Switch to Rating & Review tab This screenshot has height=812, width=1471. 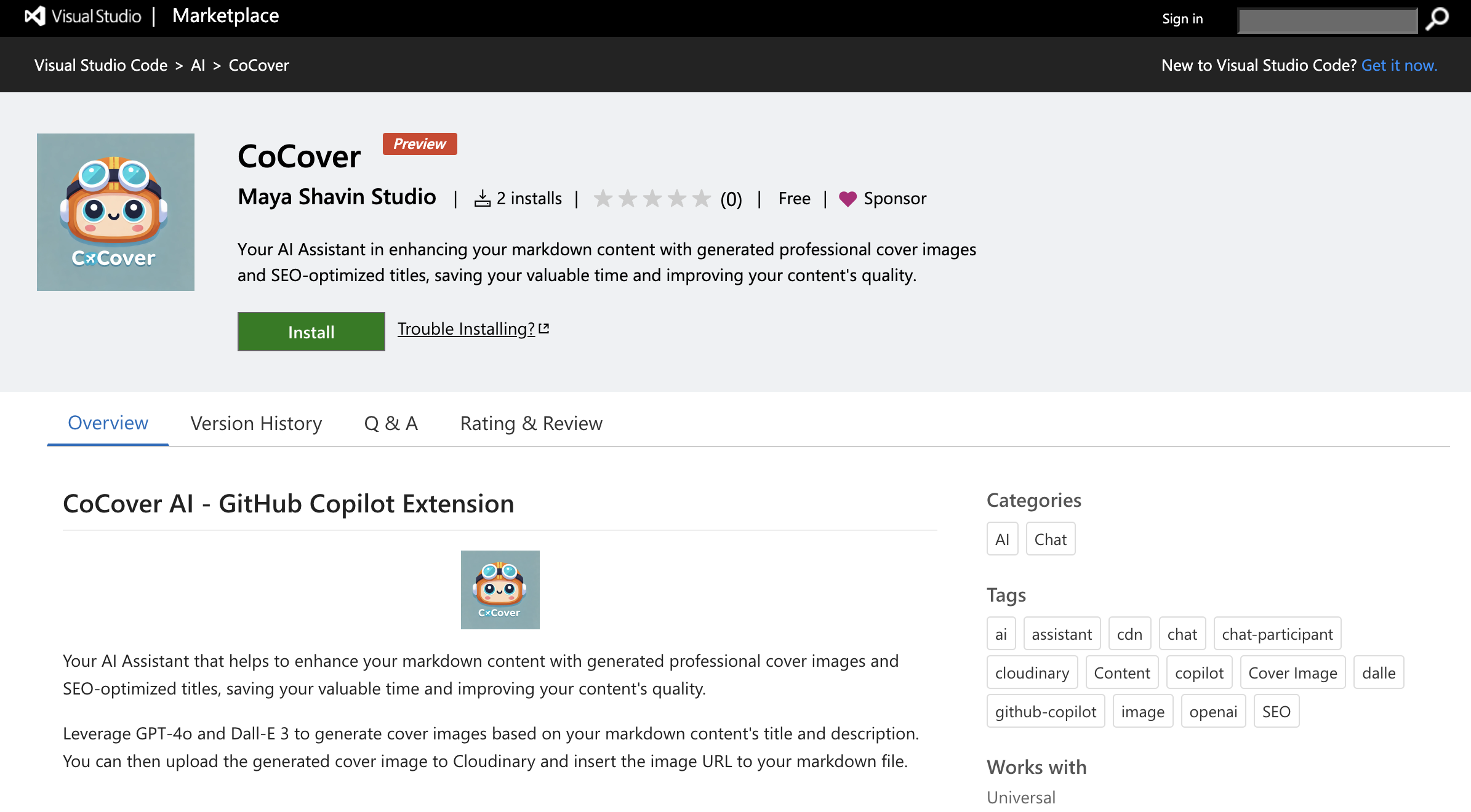(531, 423)
